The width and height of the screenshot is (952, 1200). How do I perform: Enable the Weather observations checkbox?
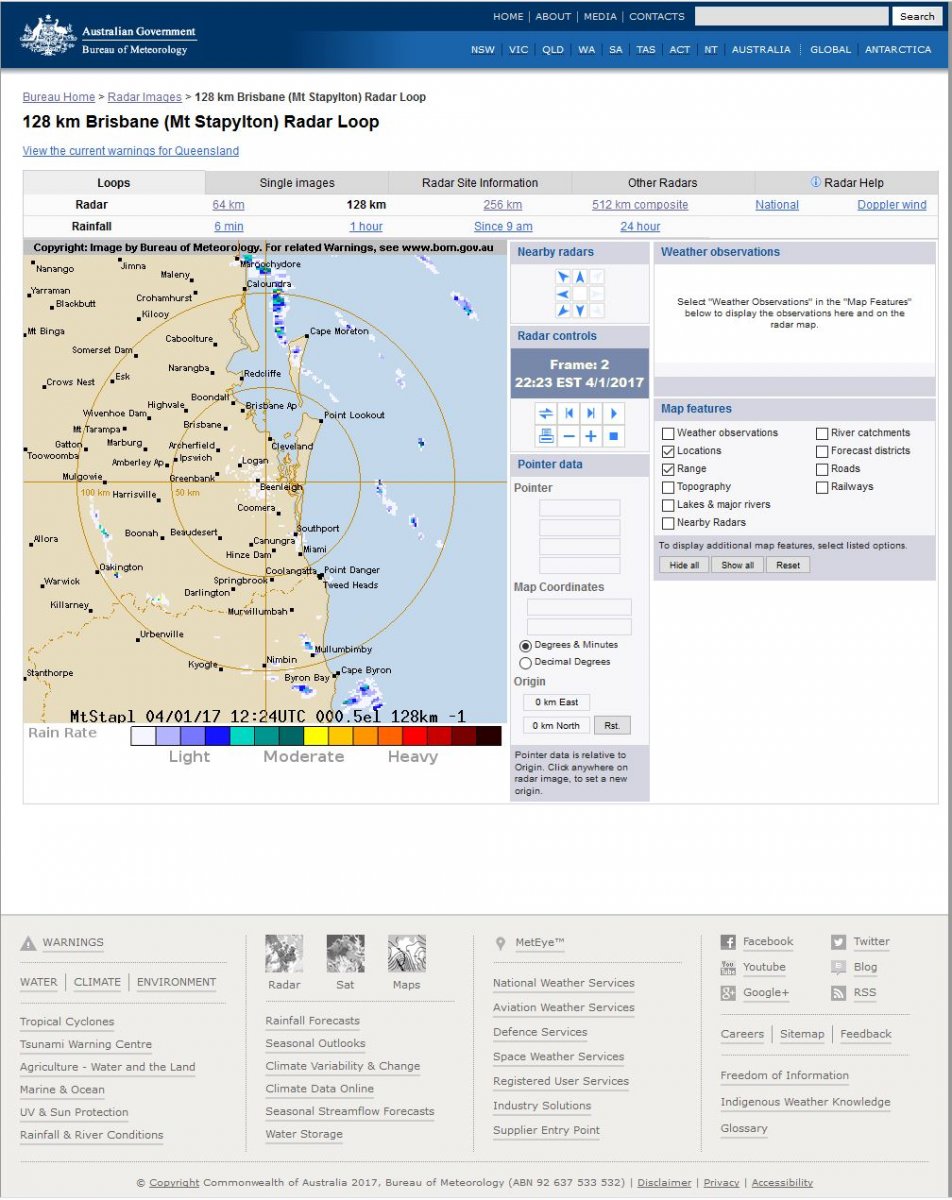click(x=667, y=433)
